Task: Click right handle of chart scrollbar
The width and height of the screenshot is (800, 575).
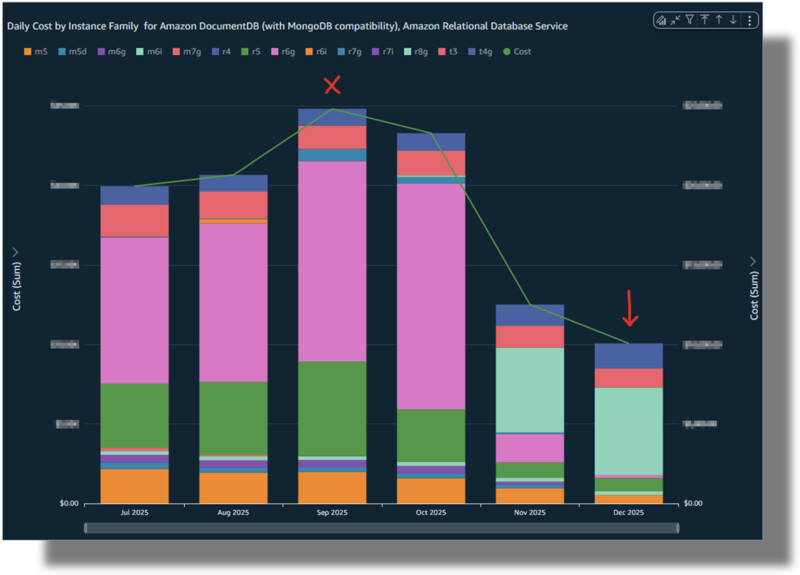Action: [x=678, y=528]
